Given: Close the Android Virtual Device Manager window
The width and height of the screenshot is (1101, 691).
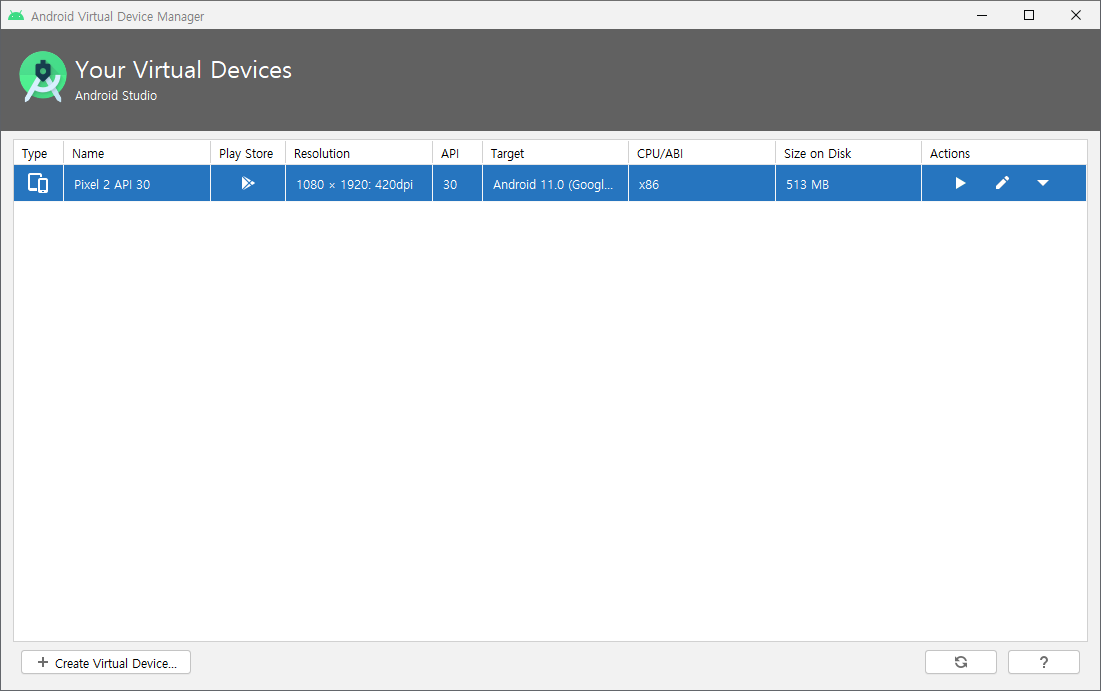Looking at the screenshot, I should click(x=1076, y=15).
